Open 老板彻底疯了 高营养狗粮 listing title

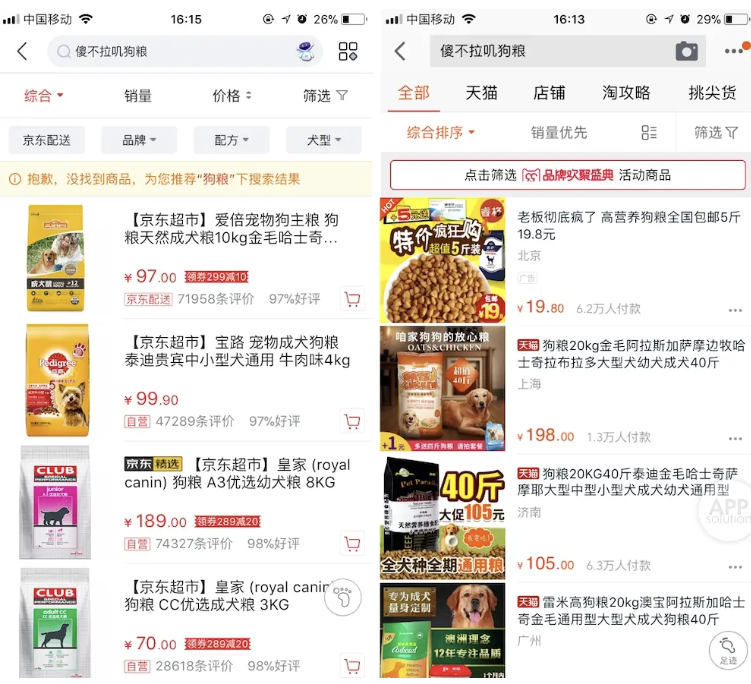click(629, 226)
